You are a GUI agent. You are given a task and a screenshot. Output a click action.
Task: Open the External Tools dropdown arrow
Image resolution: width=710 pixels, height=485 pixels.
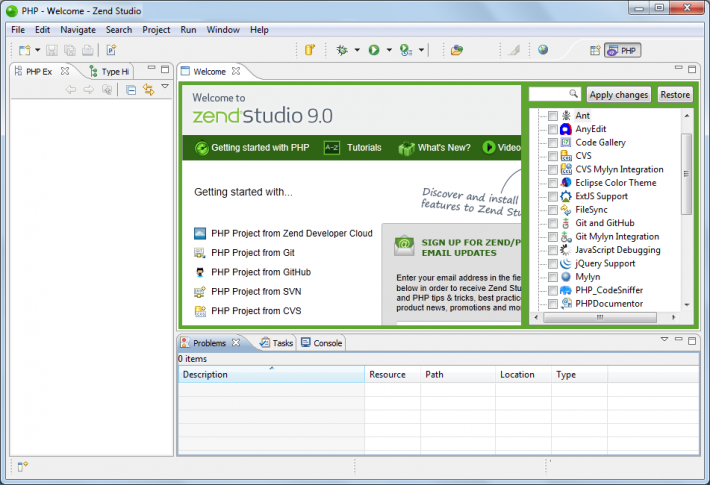(x=421, y=50)
